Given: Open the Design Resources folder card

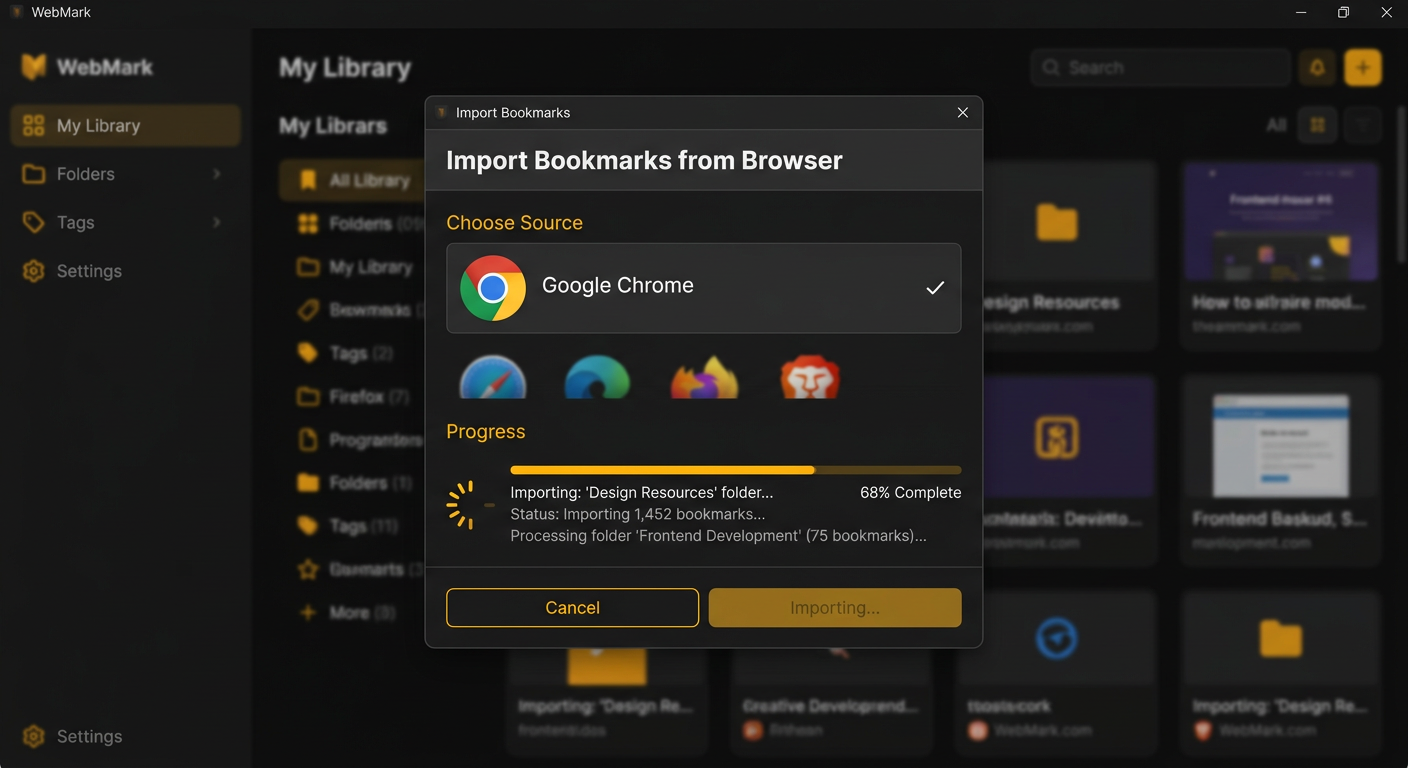Looking at the screenshot, I should pyautogui.click(x=1056, y=255).
